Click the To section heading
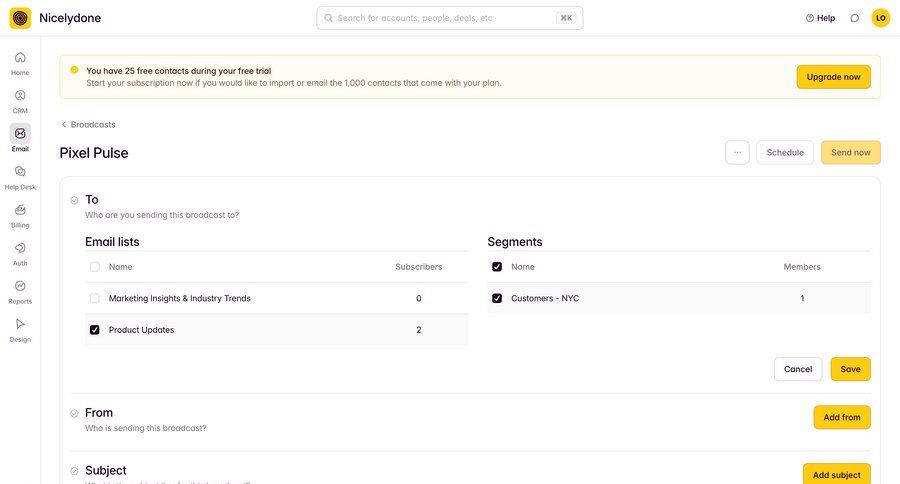The height and width of the screenshot is (484, 900). point(92,200)
